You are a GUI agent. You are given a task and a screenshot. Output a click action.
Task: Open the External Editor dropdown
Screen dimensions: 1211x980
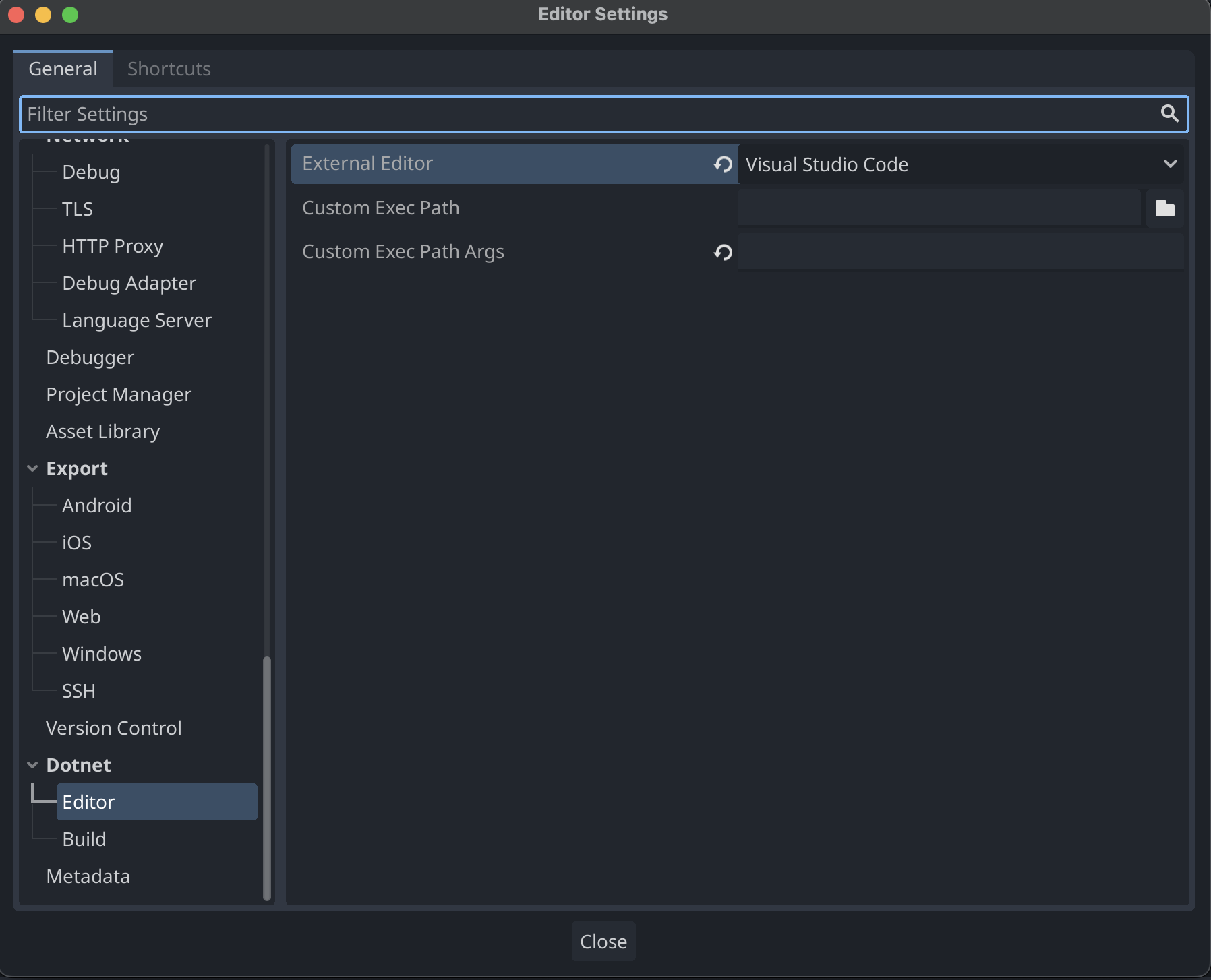click(x=961, y=164)
